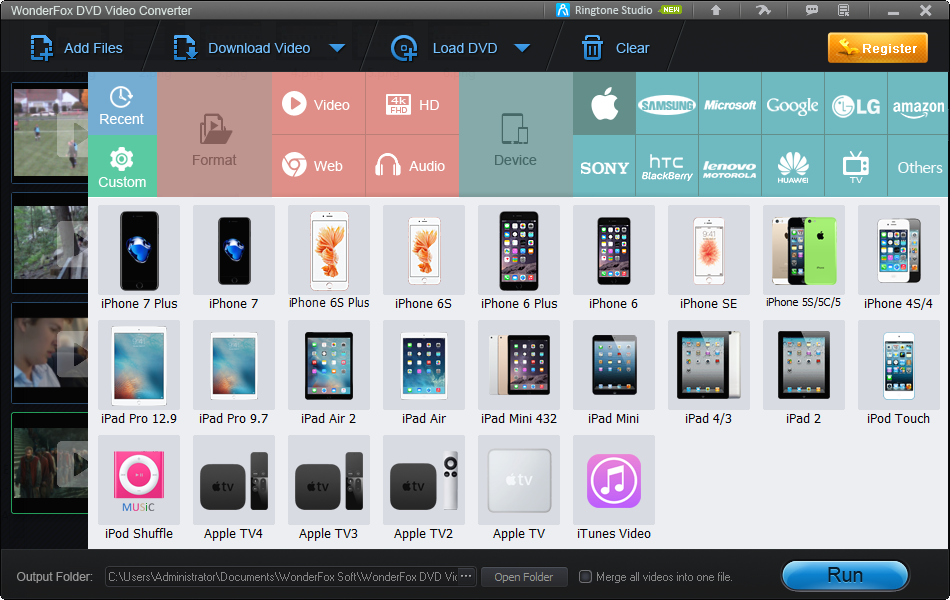Click the output folder path field
Image resolution: width=950 pixels, height=600 pixels.
click(282, 577)
